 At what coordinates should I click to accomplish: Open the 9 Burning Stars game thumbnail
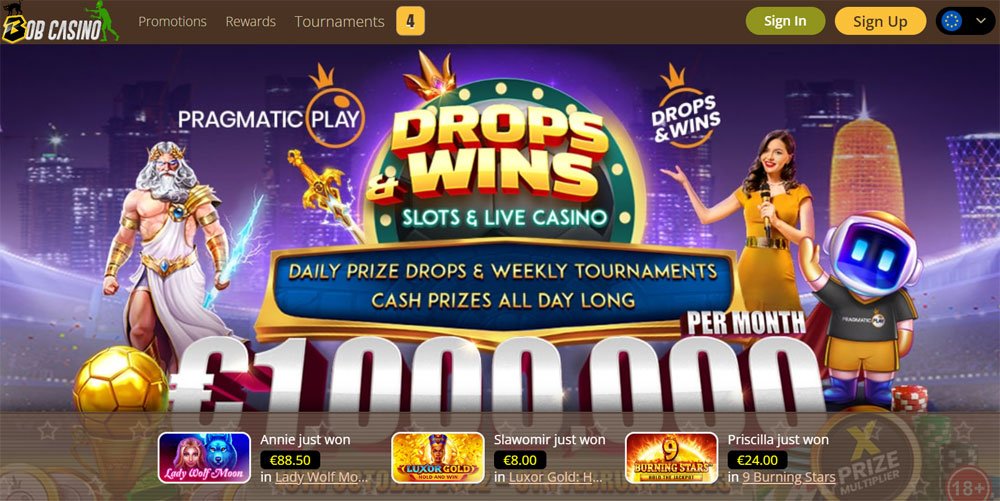point(672,458)
